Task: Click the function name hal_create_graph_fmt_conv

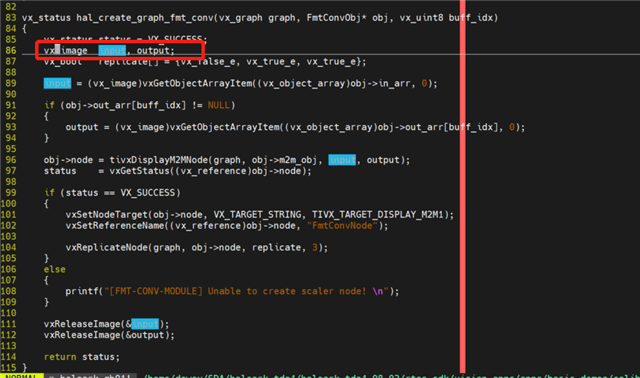Action: coord(145,18)
